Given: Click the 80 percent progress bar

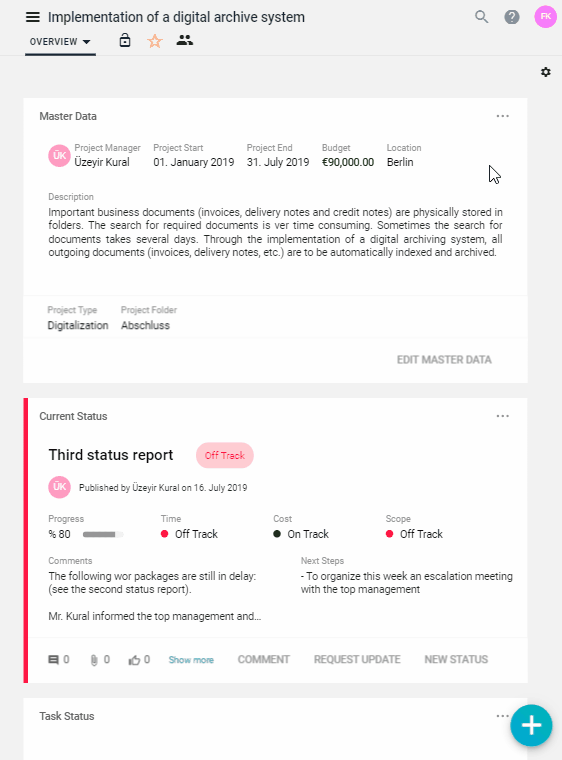Looking at the screenshot, I should click(x=103, y=535).
